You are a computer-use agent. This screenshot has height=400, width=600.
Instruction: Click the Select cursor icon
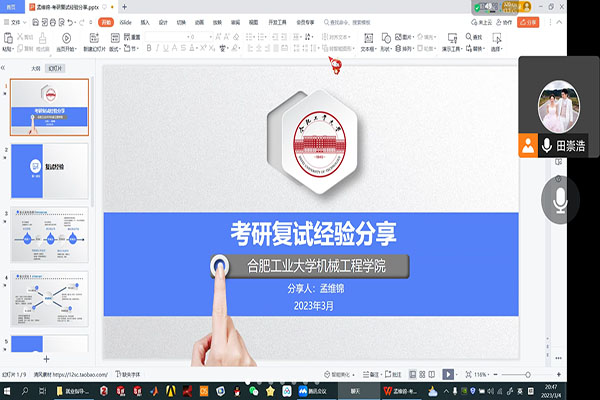coord(496,38)
